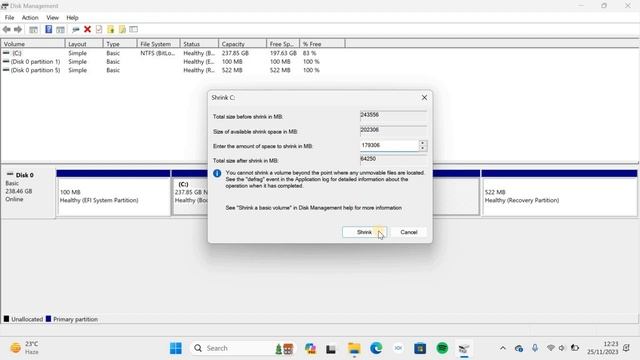Image resolution: width=640 pixels, height=360 pixels.
Task: Click the yellow folder with arrow icon
Action: [x=110, y=29]
